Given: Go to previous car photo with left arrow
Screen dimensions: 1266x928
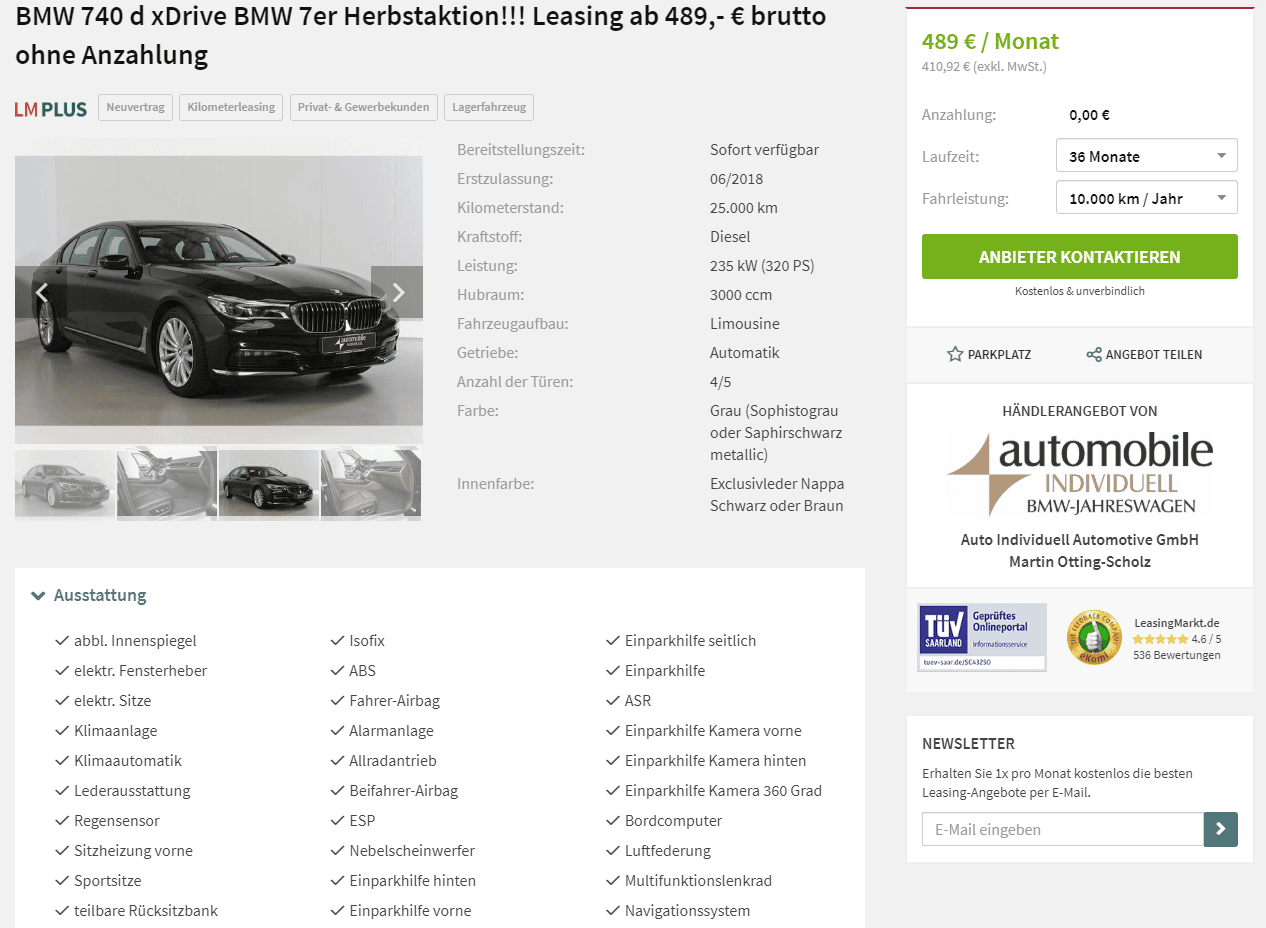Looking at the screenshot, I should coord(41,292).
